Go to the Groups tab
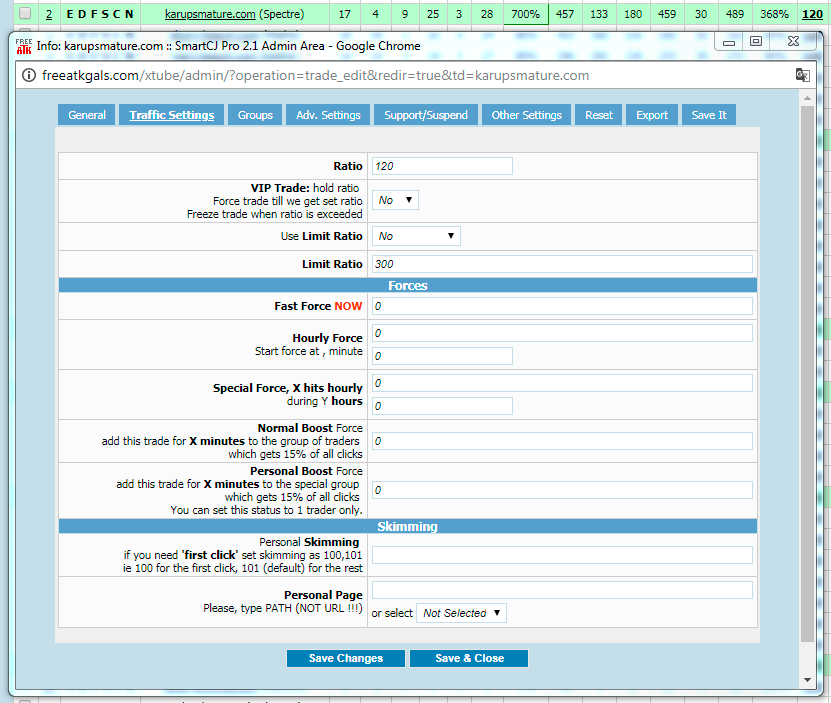Image resolution: width=831 pixels, height=703 pixels. 255,115
